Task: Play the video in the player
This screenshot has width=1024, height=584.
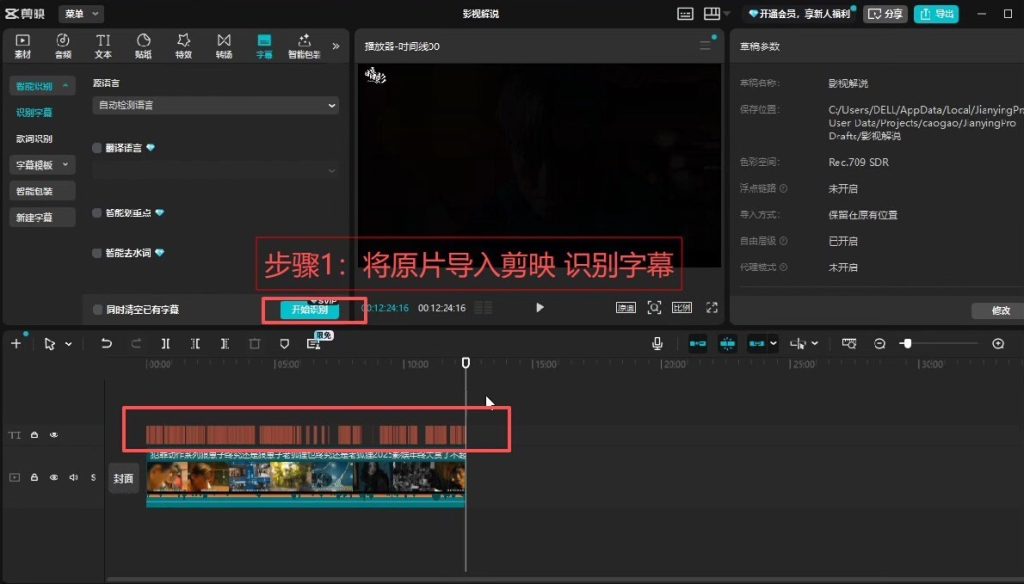Action: (x=539, y=308)
